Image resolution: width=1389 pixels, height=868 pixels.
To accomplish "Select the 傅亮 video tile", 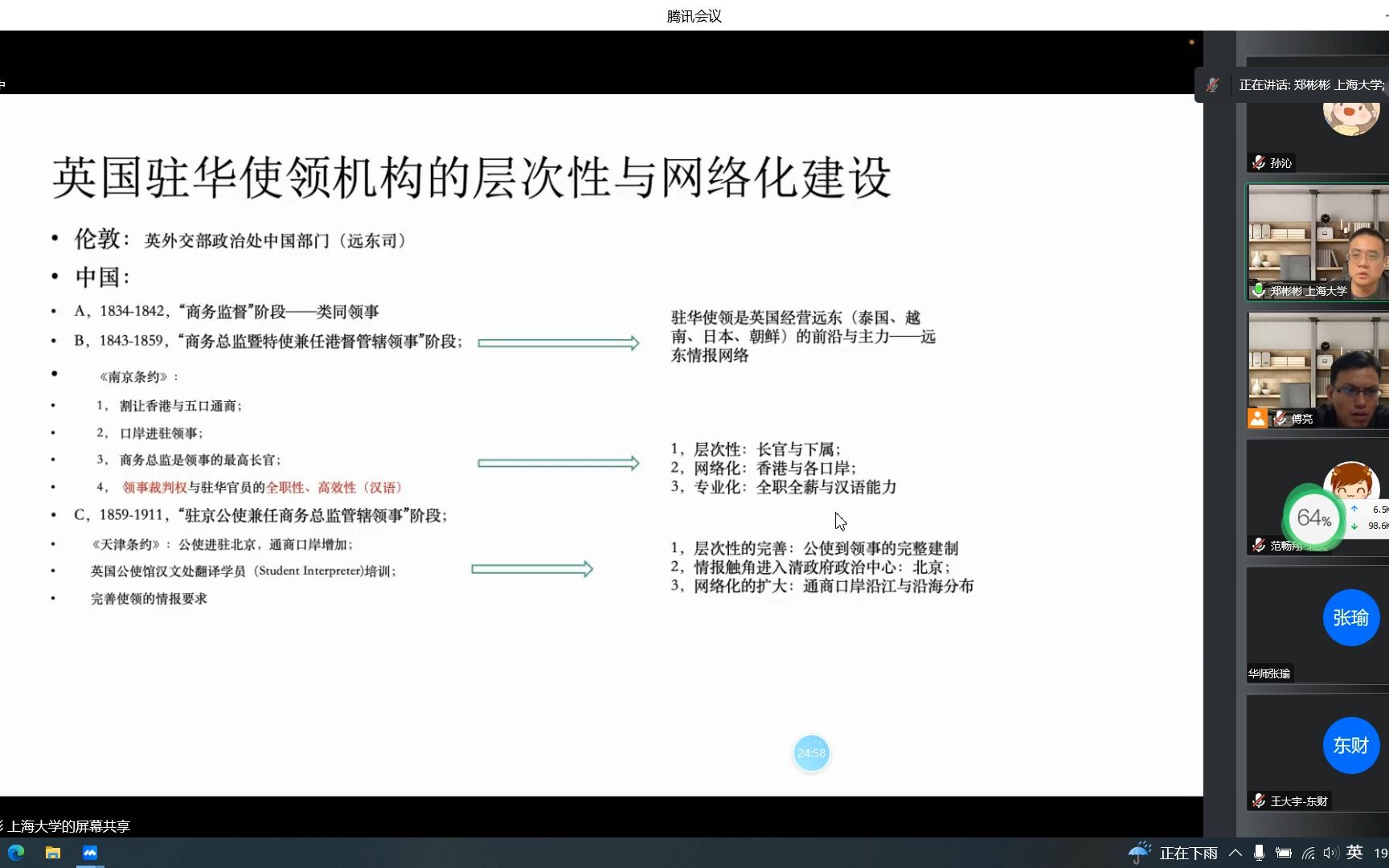I will click(x=1317, y=371).
